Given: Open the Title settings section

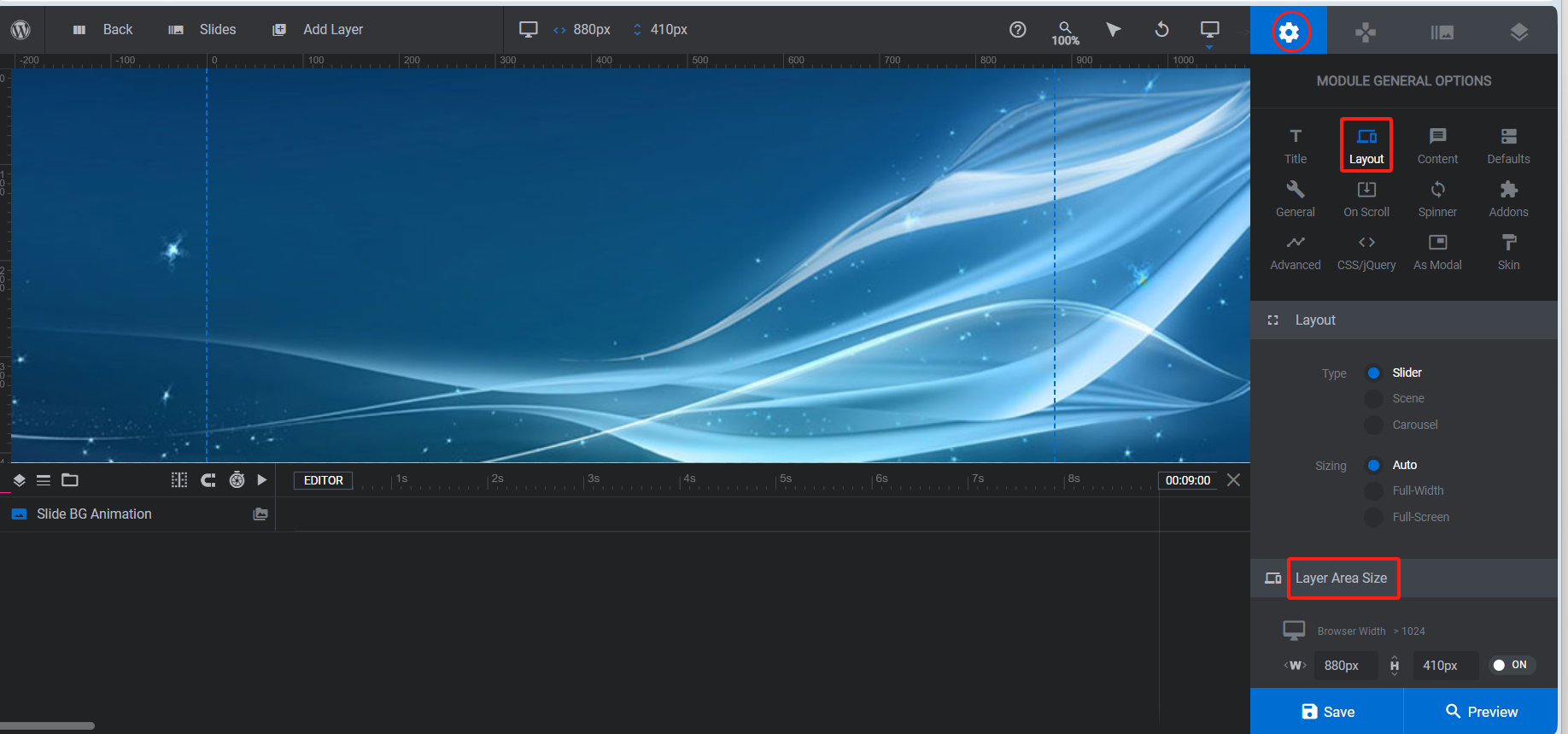Looking at the screenshot, I should [x=1296, y=146].
